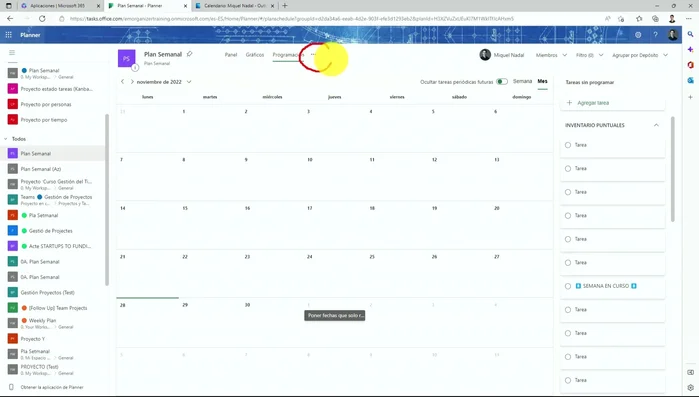Image resolution: width=699 pixels, height=397 pixels.
Task: Collapse the sidebar with the hamburger icon
Action: click(x=12, y=53)
